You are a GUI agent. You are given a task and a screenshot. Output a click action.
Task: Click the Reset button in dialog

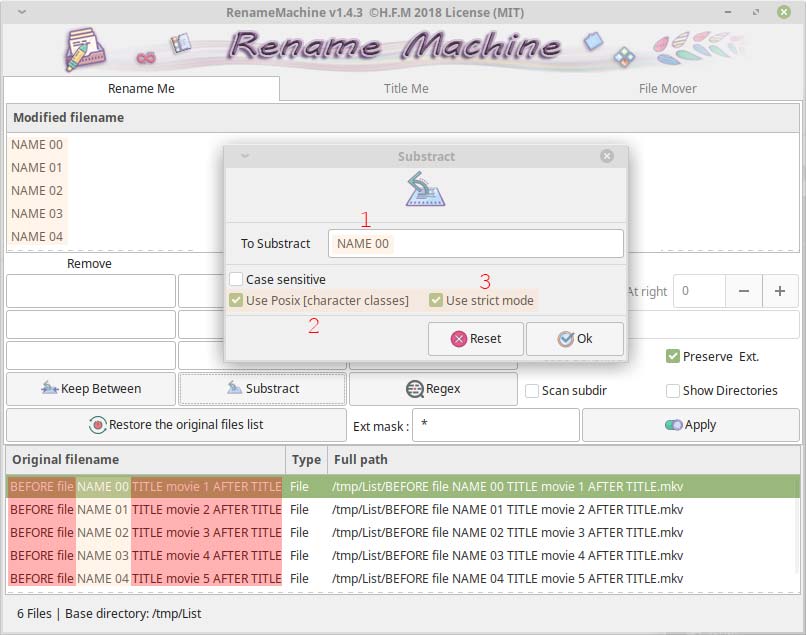(475, 339)
